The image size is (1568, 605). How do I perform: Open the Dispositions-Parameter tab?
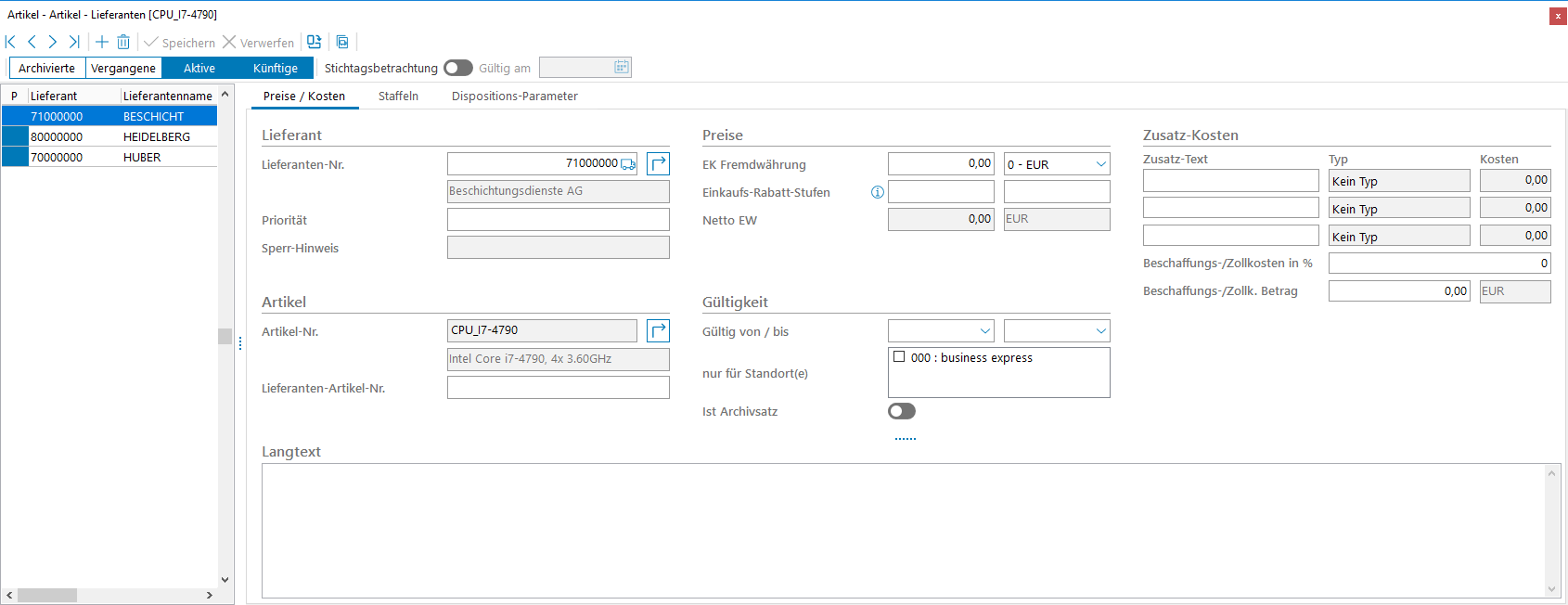(514, 97)
